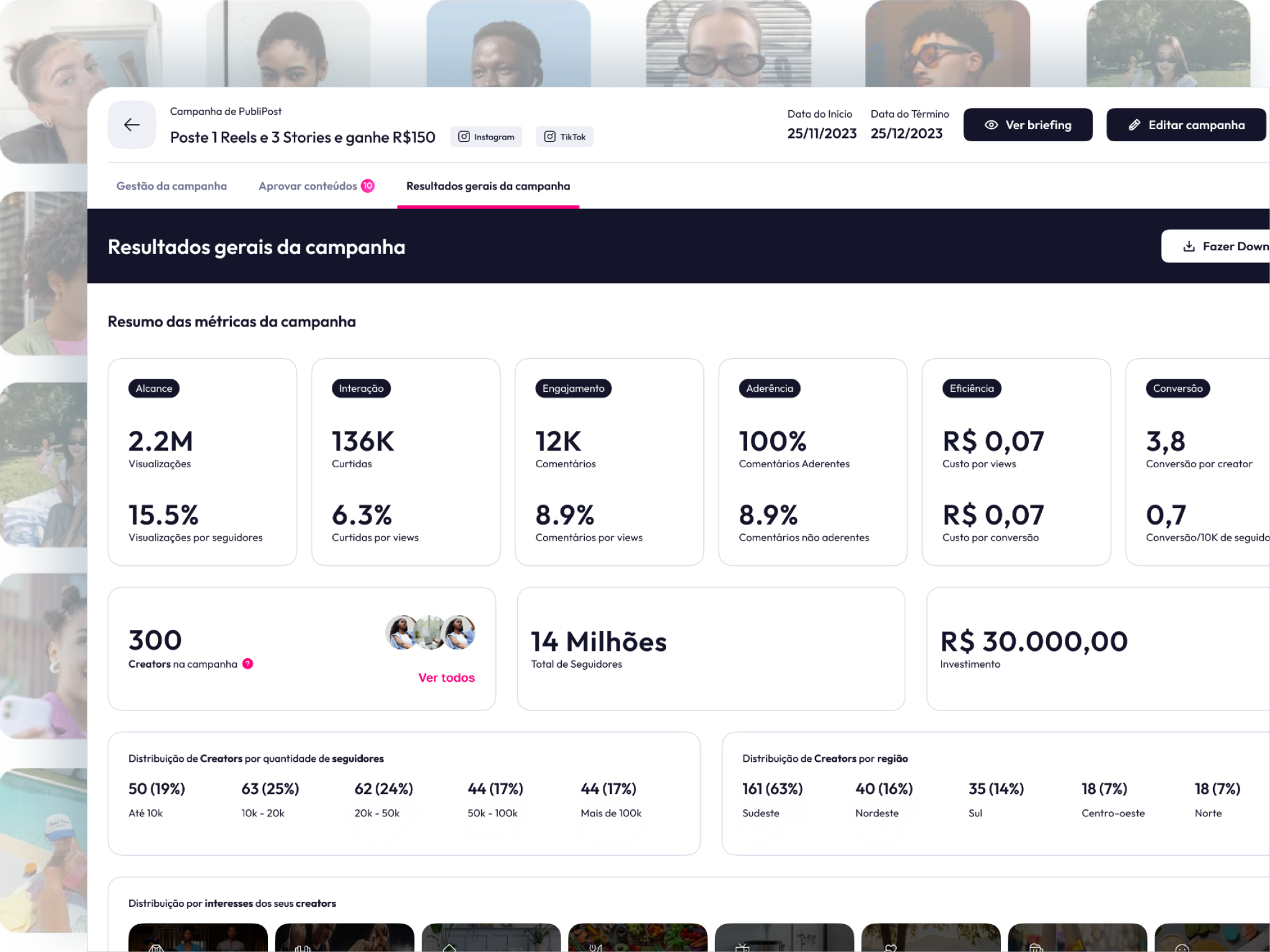Viewport: 1270px width, 952px height.
Task: Expand the creators list via Ver todos
Action: coord(446,677)
